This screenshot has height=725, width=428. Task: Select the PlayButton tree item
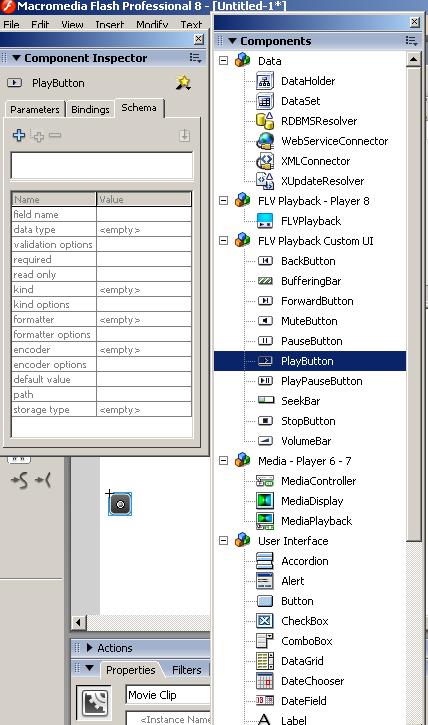[310, 361]
